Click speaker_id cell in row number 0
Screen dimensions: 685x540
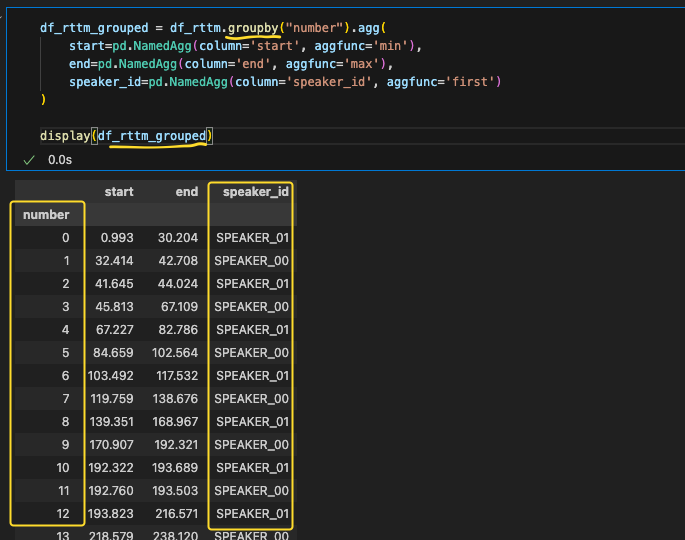[x=253, y=238]
